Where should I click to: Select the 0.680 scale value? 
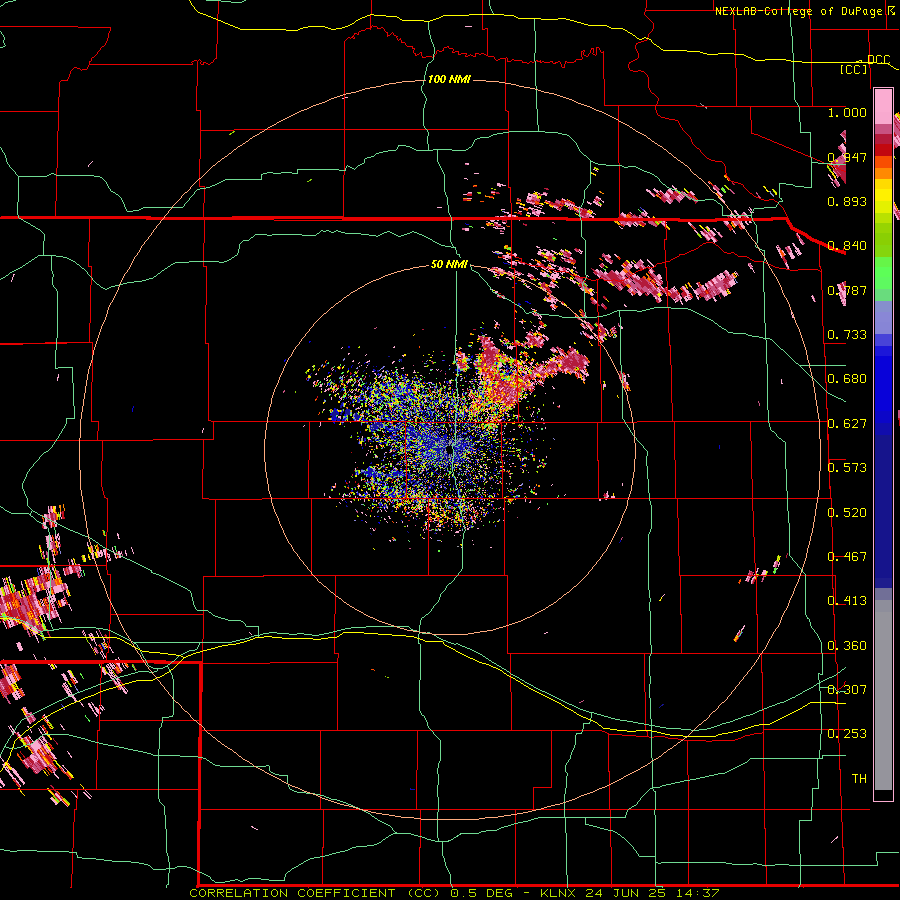click(x=847, y=379)
